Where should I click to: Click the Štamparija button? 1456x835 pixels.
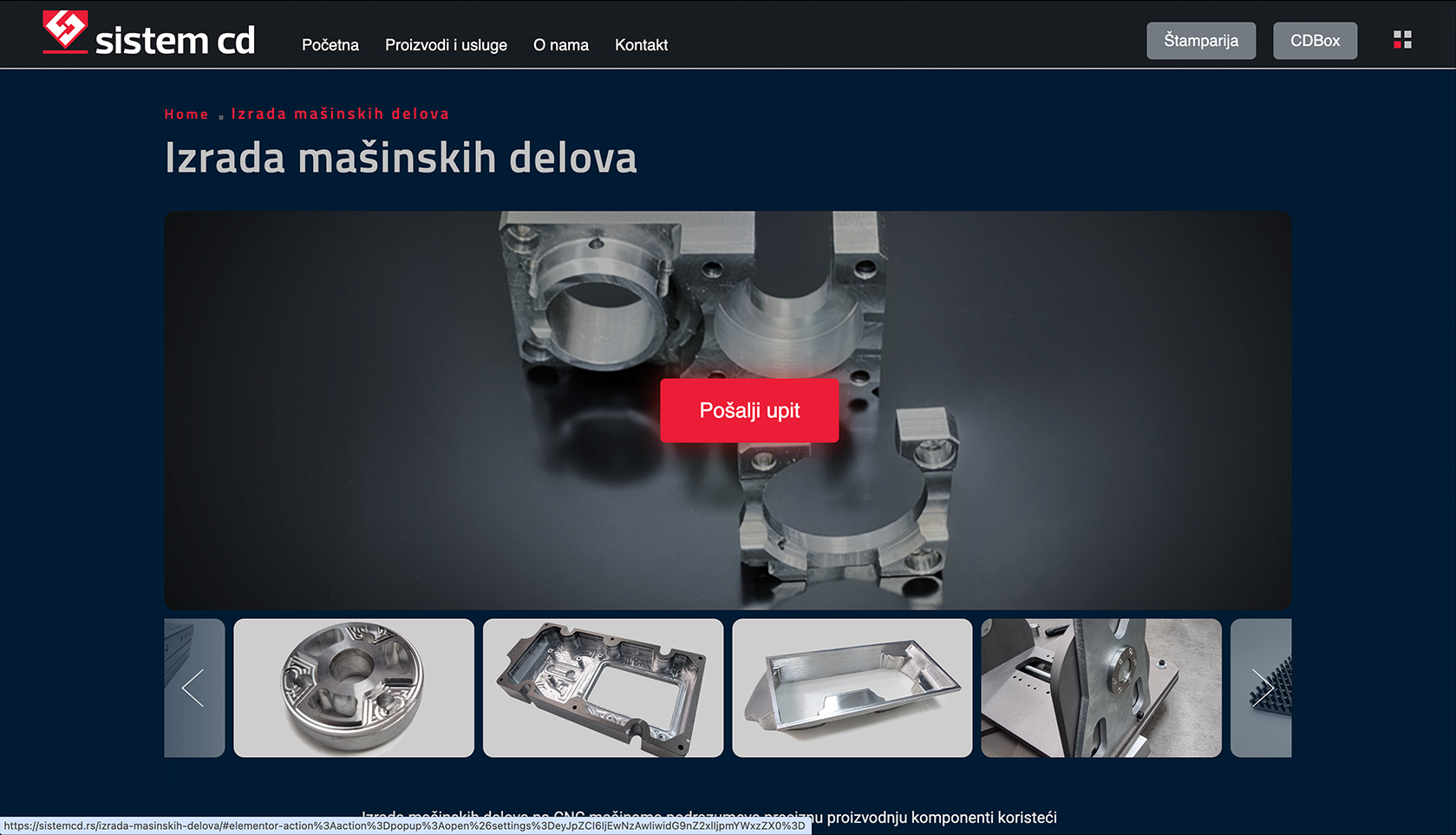click(1200, 41)
